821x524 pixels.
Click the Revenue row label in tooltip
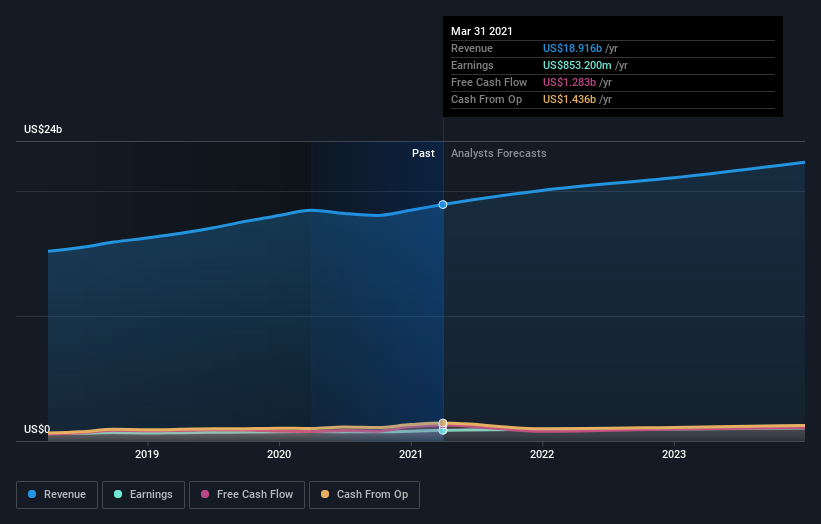coord(472,48)
